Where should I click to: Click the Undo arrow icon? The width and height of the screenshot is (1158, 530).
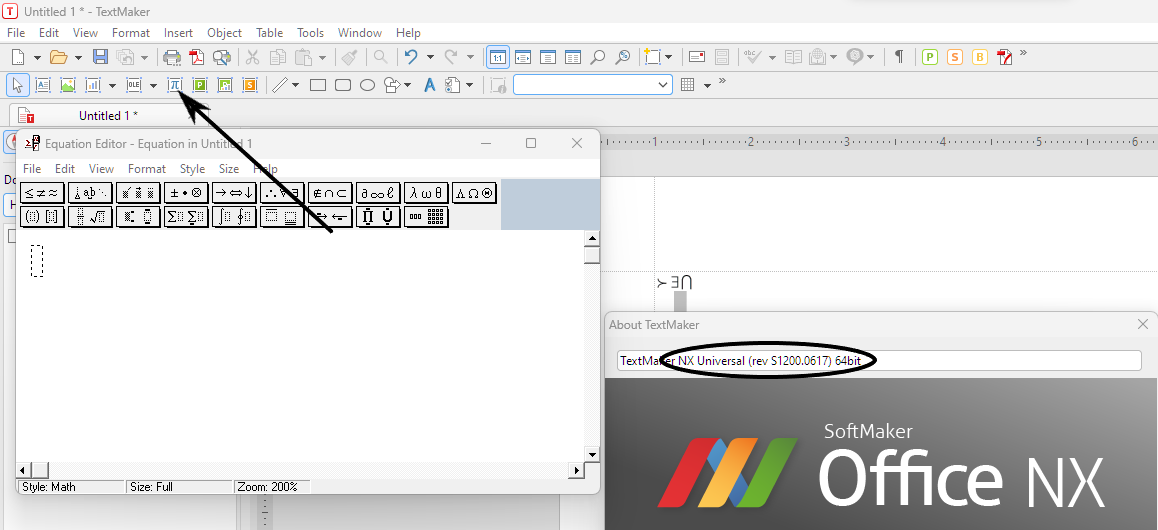pos(411,57)
